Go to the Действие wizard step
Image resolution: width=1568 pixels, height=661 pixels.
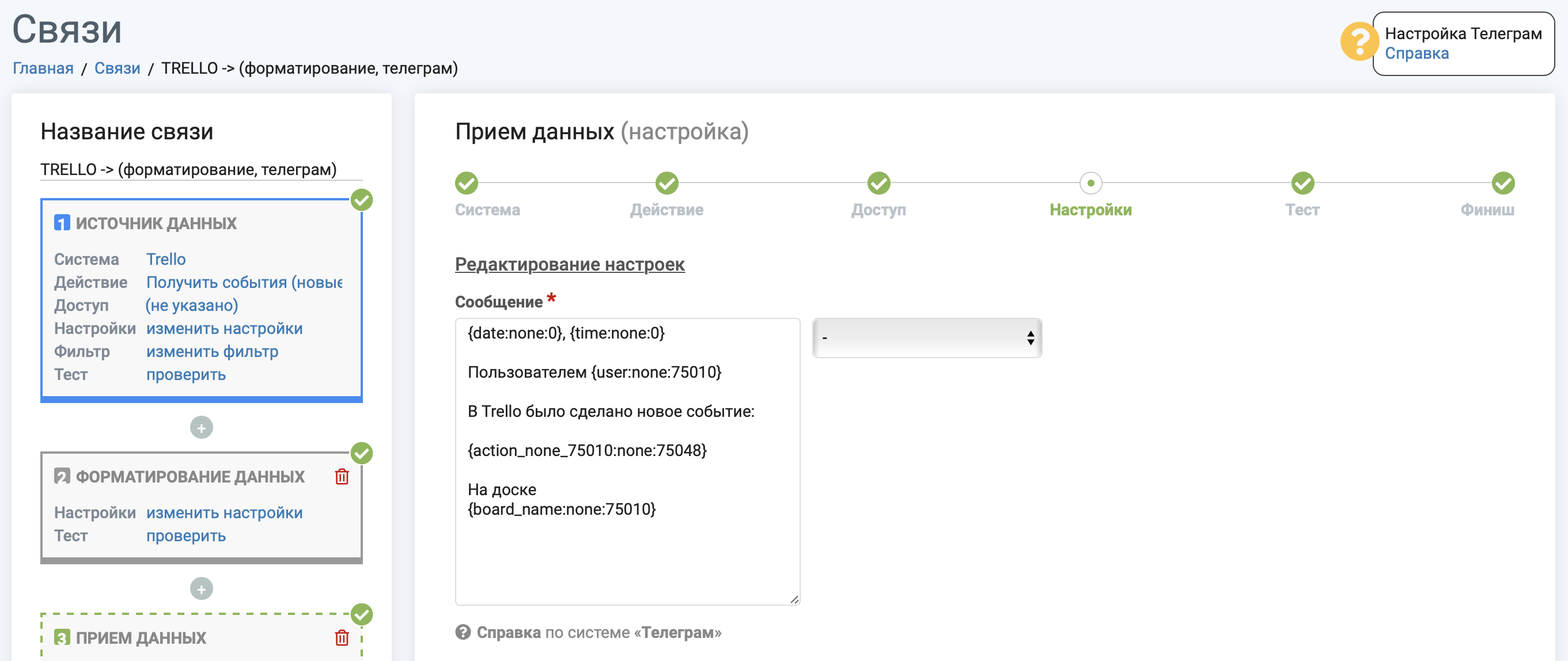[666, 210]
